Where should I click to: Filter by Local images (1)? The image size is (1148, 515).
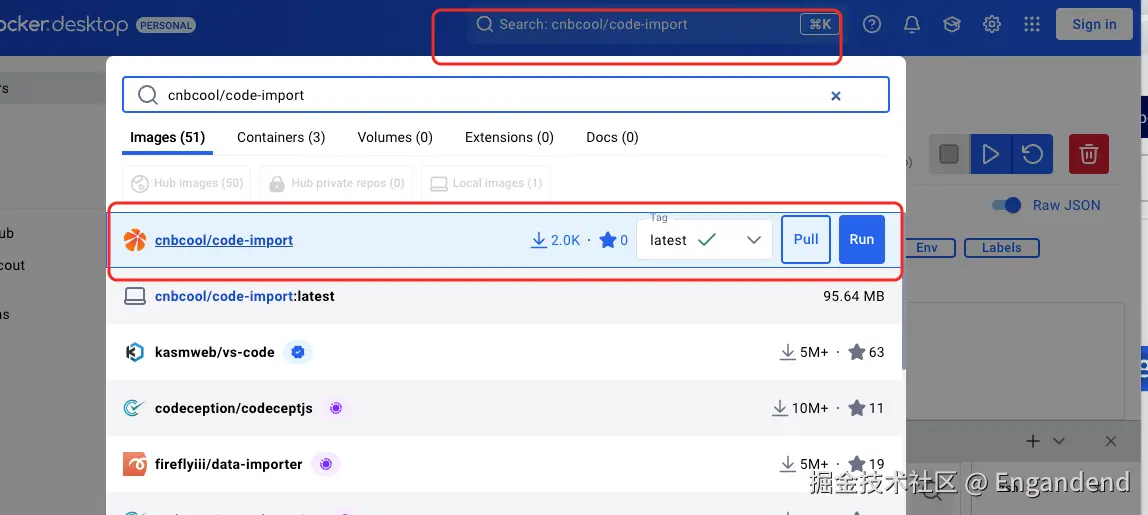tap(486, 183)
